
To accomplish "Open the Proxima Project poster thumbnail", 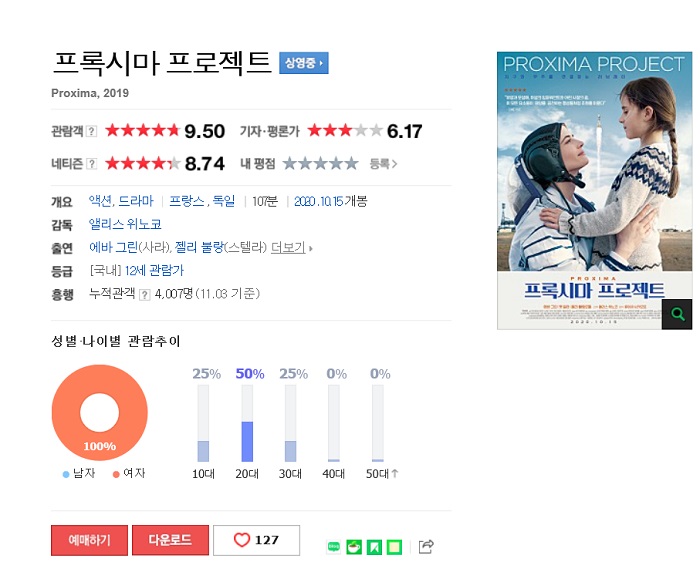I will tap(594, 191).
